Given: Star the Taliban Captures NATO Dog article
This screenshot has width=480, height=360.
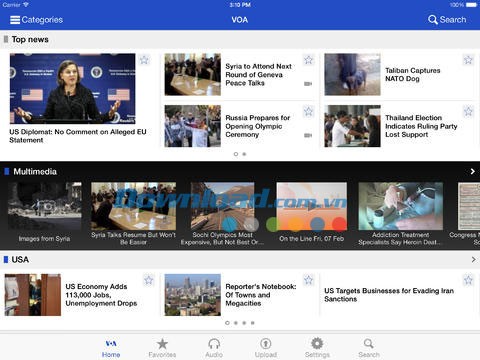Looking at the screenshot, I should 468,60.
